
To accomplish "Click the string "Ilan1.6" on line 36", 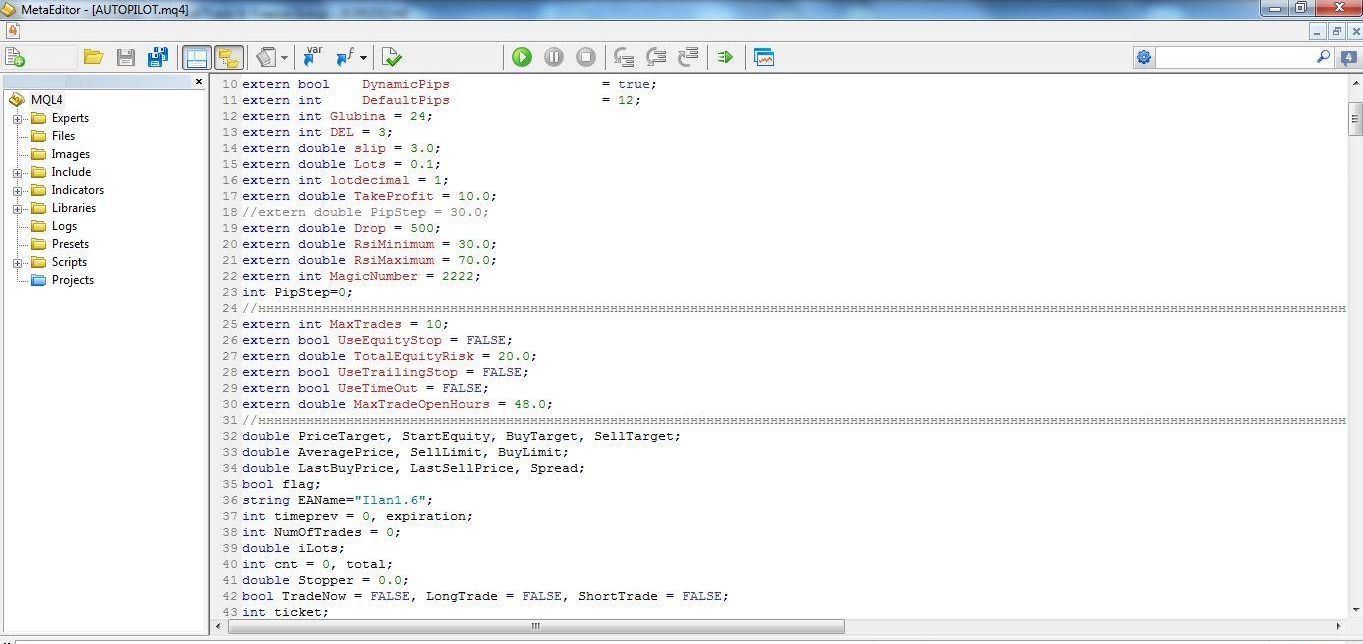I will [393, 500].
